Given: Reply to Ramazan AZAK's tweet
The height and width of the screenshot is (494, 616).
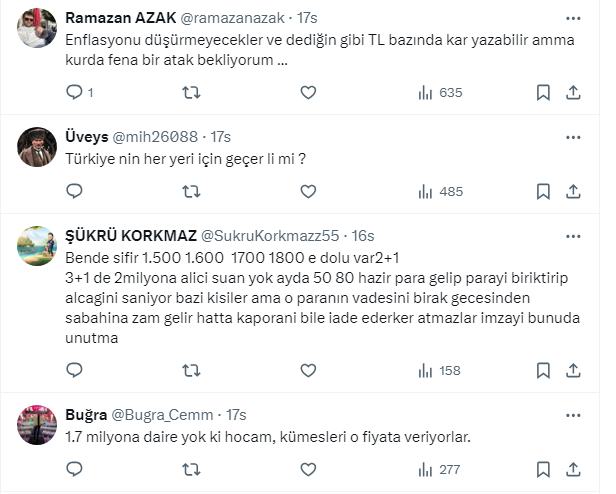Looking at the screenshot, I should [74, 92].
